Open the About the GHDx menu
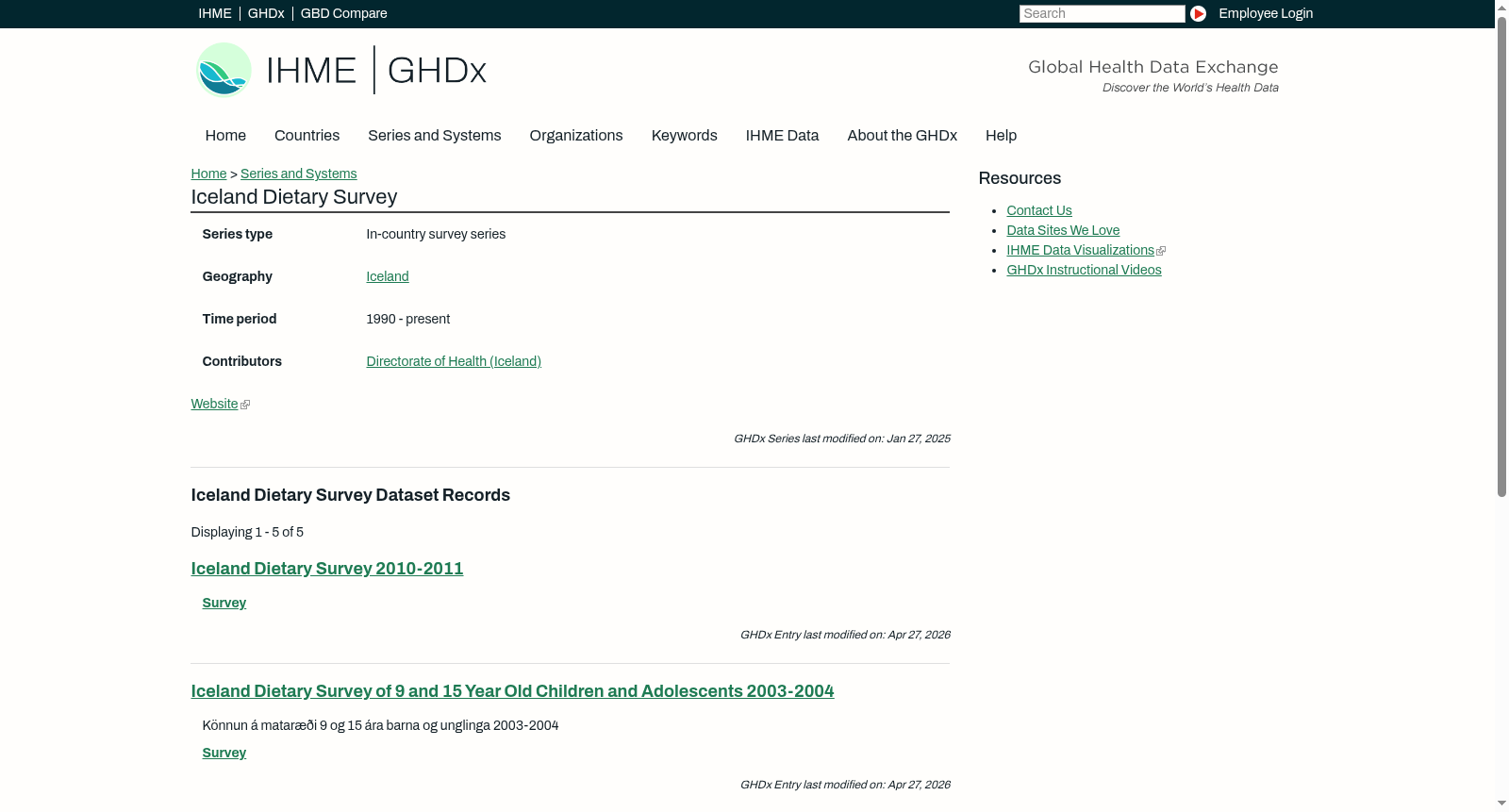The height and width of the screenshot is (812, 1509). pos(902,136)
